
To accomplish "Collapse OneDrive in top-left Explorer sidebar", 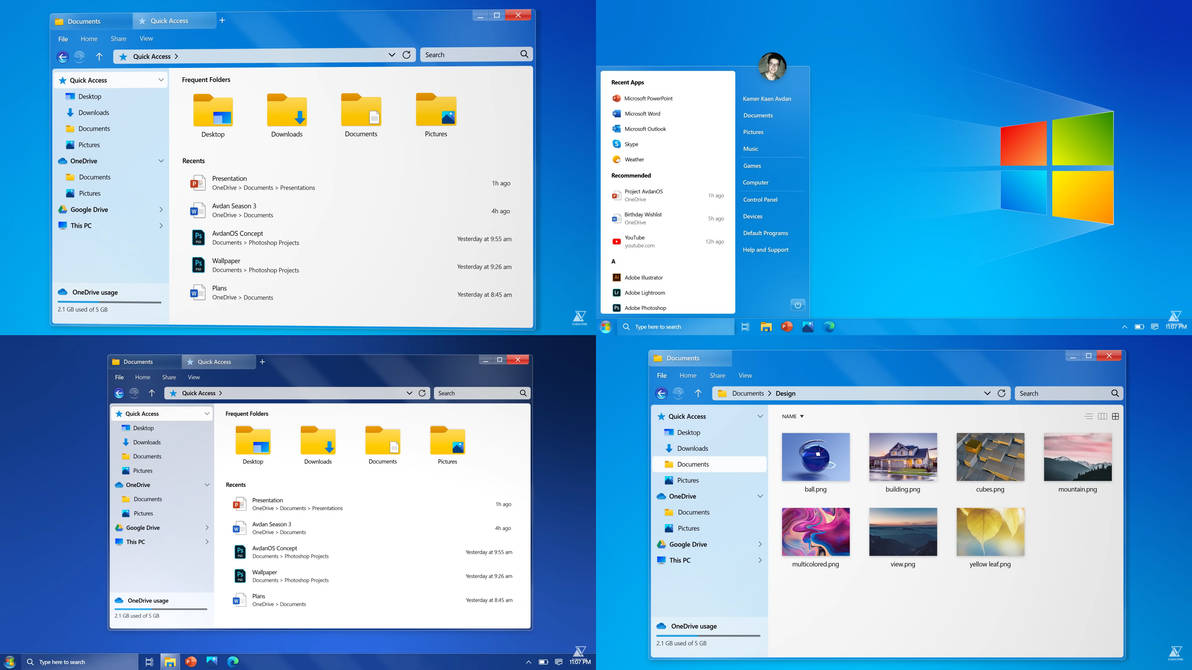I will point(160,161).
